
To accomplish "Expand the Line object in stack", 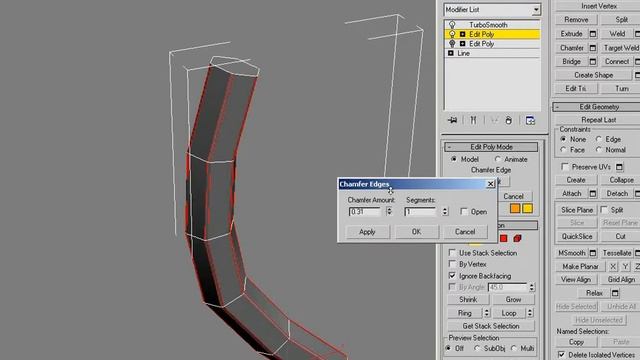I will tap(451, 53).
